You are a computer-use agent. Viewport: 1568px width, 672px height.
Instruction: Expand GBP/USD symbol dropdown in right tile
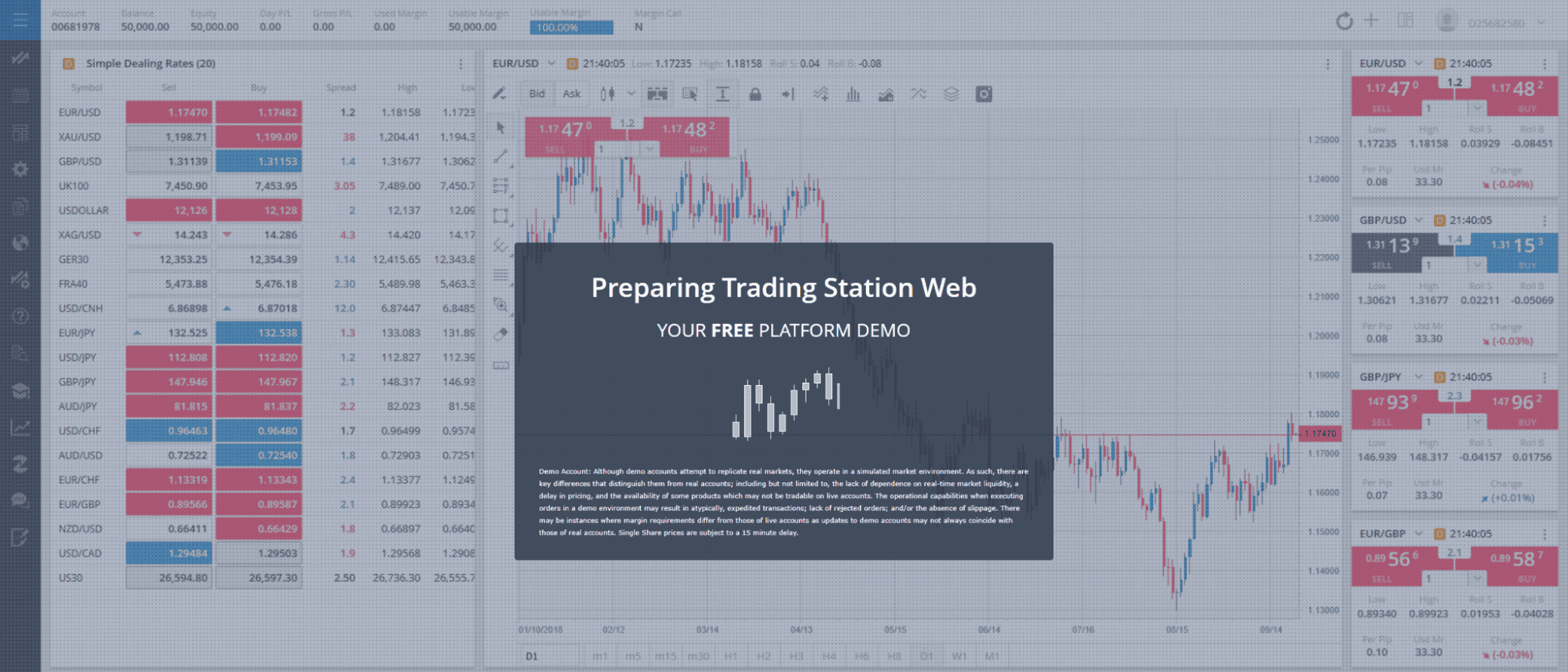1418,220
